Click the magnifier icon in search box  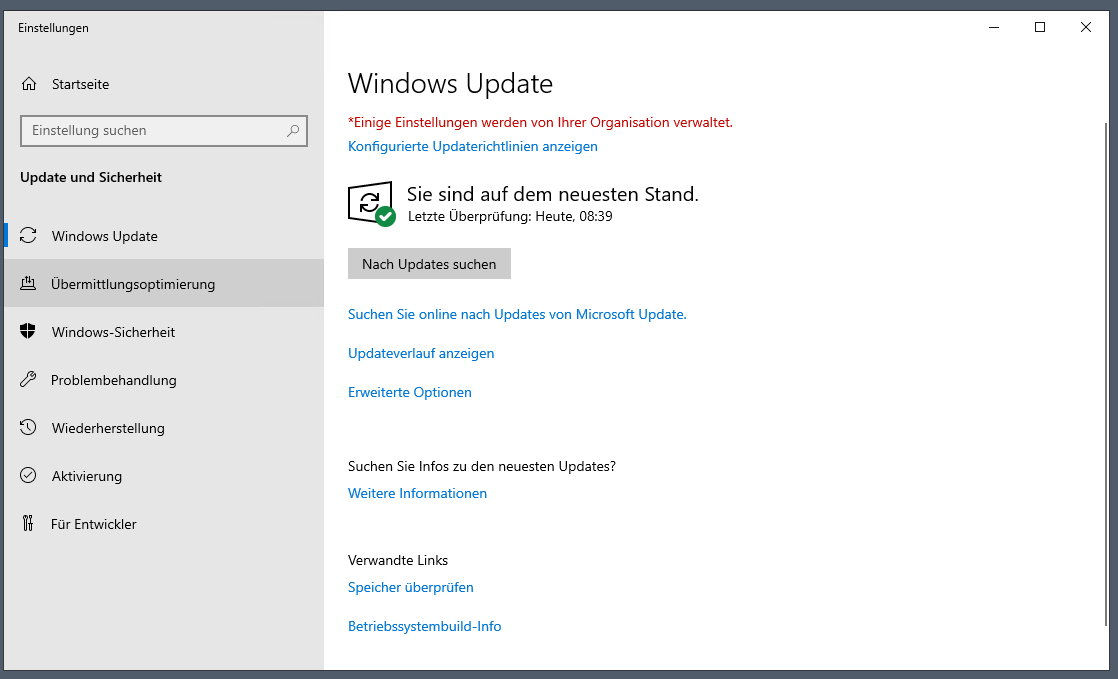pyautogui.click(x=293, y=131)
